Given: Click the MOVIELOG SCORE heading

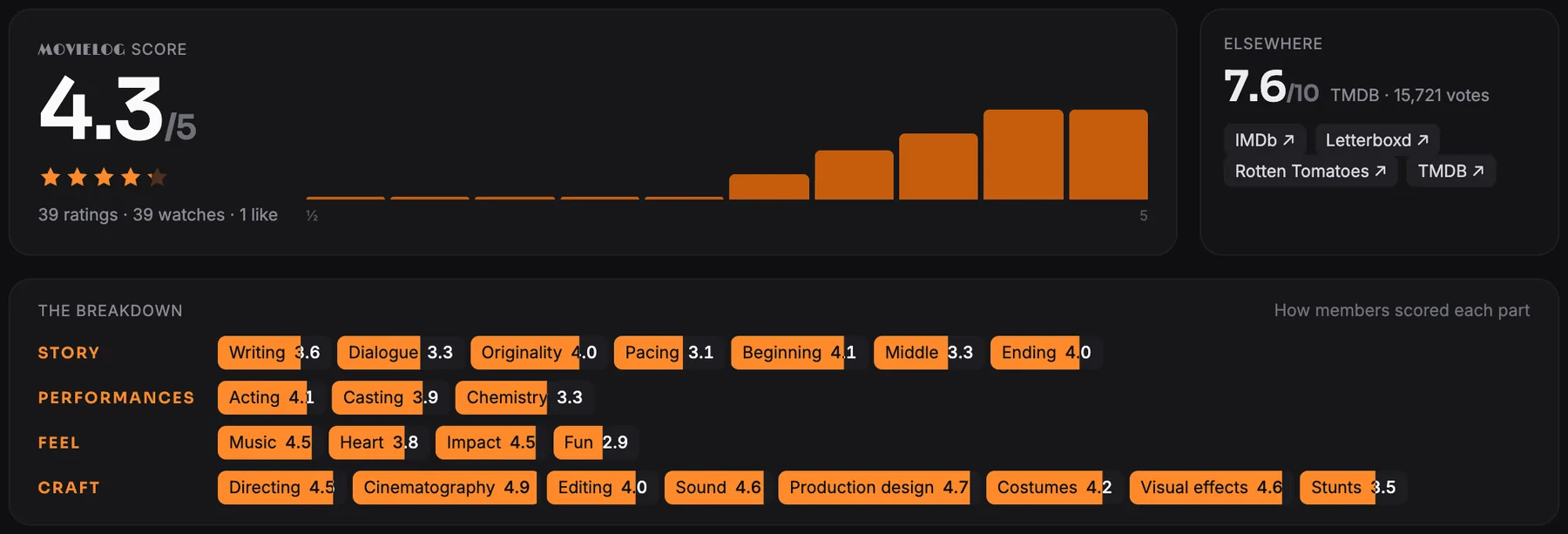Looking at the screenshot, I should (112, 50).
